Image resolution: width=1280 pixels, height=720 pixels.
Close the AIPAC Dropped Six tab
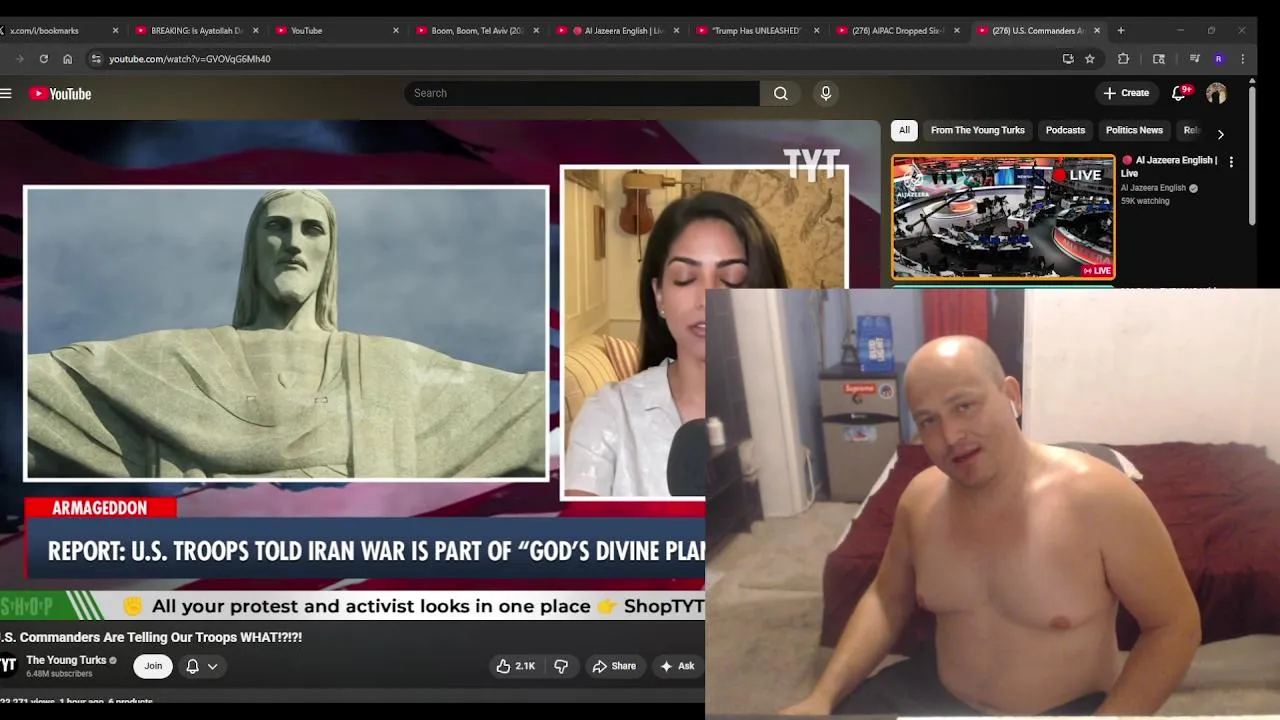957,31
